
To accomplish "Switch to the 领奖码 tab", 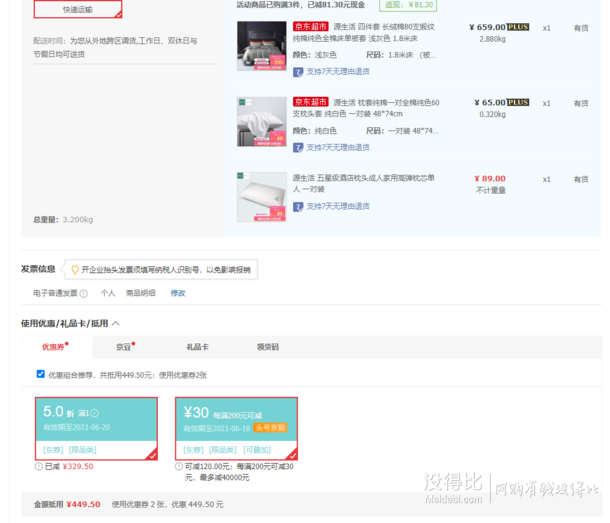I will click(x=267, y=347).
